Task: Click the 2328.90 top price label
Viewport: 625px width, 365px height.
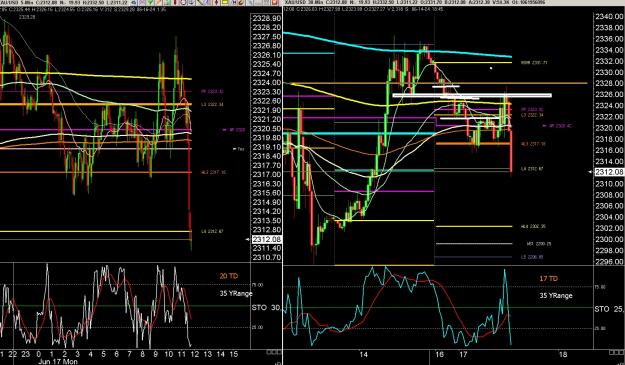Action: [267, 18]
